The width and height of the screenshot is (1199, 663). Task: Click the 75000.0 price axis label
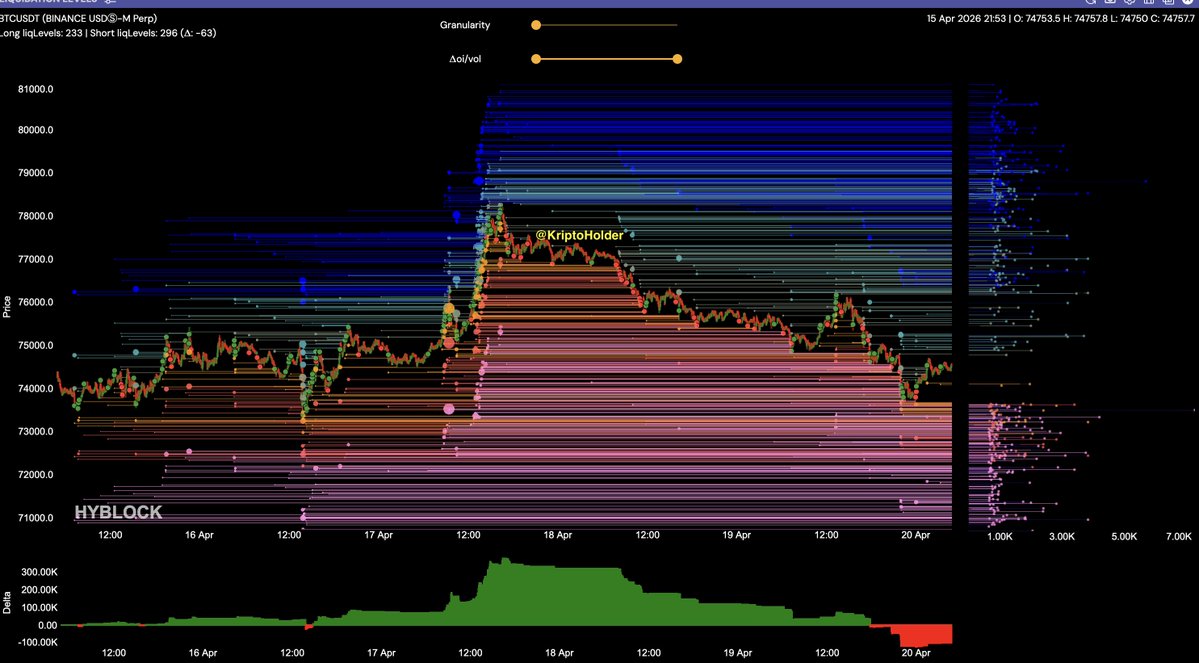click(35, 346)
